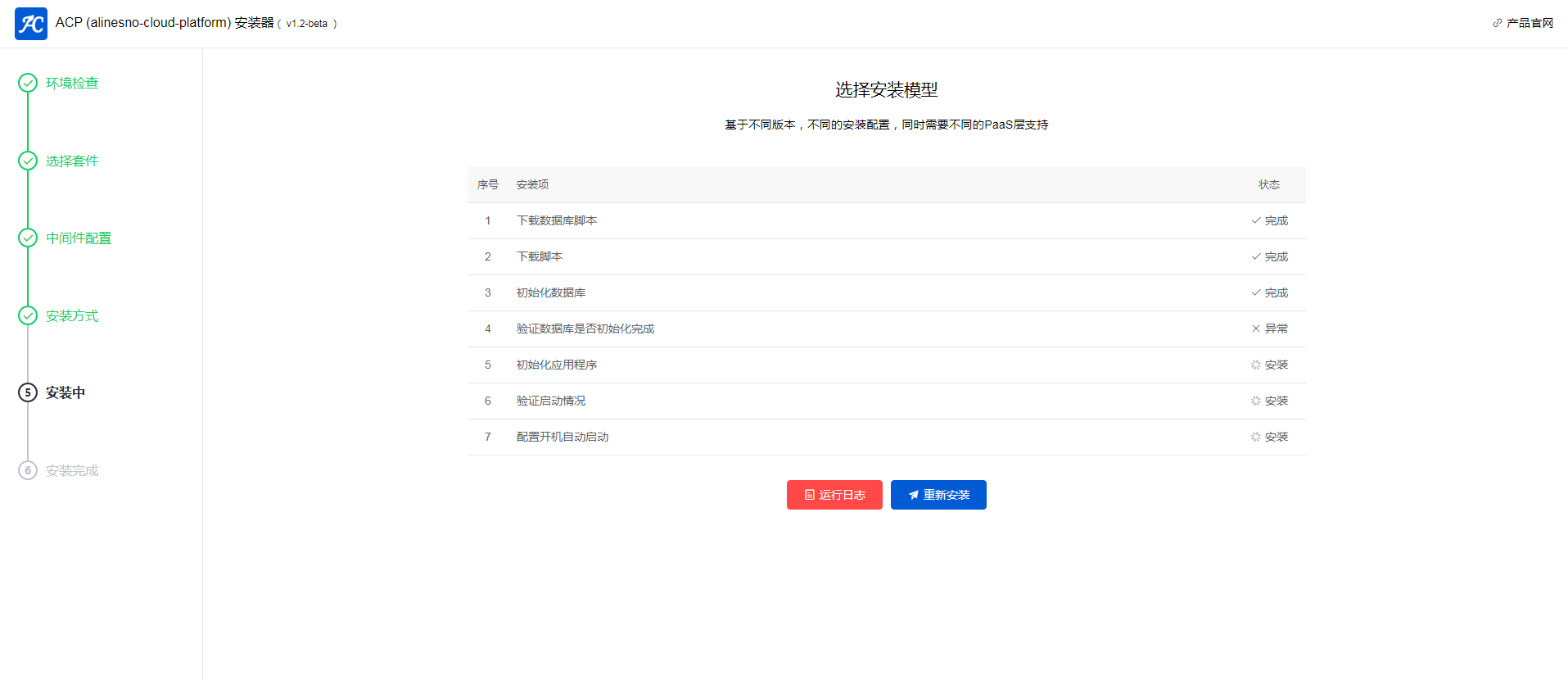Open the 运行日志 button

click(834, 495)
